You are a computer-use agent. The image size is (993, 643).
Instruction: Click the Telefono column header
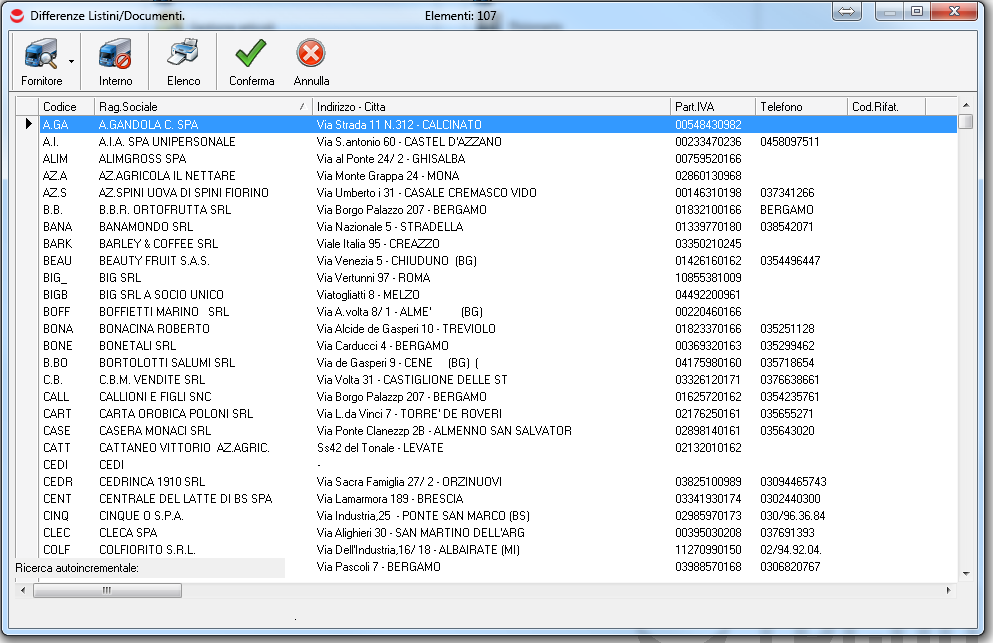(x=800, y=106)
